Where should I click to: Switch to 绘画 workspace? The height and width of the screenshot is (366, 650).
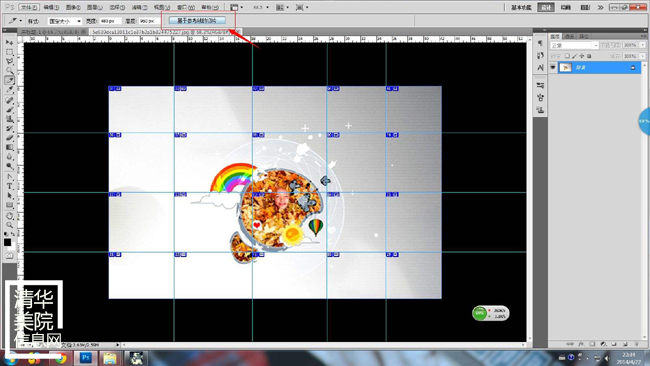point(565,7)
